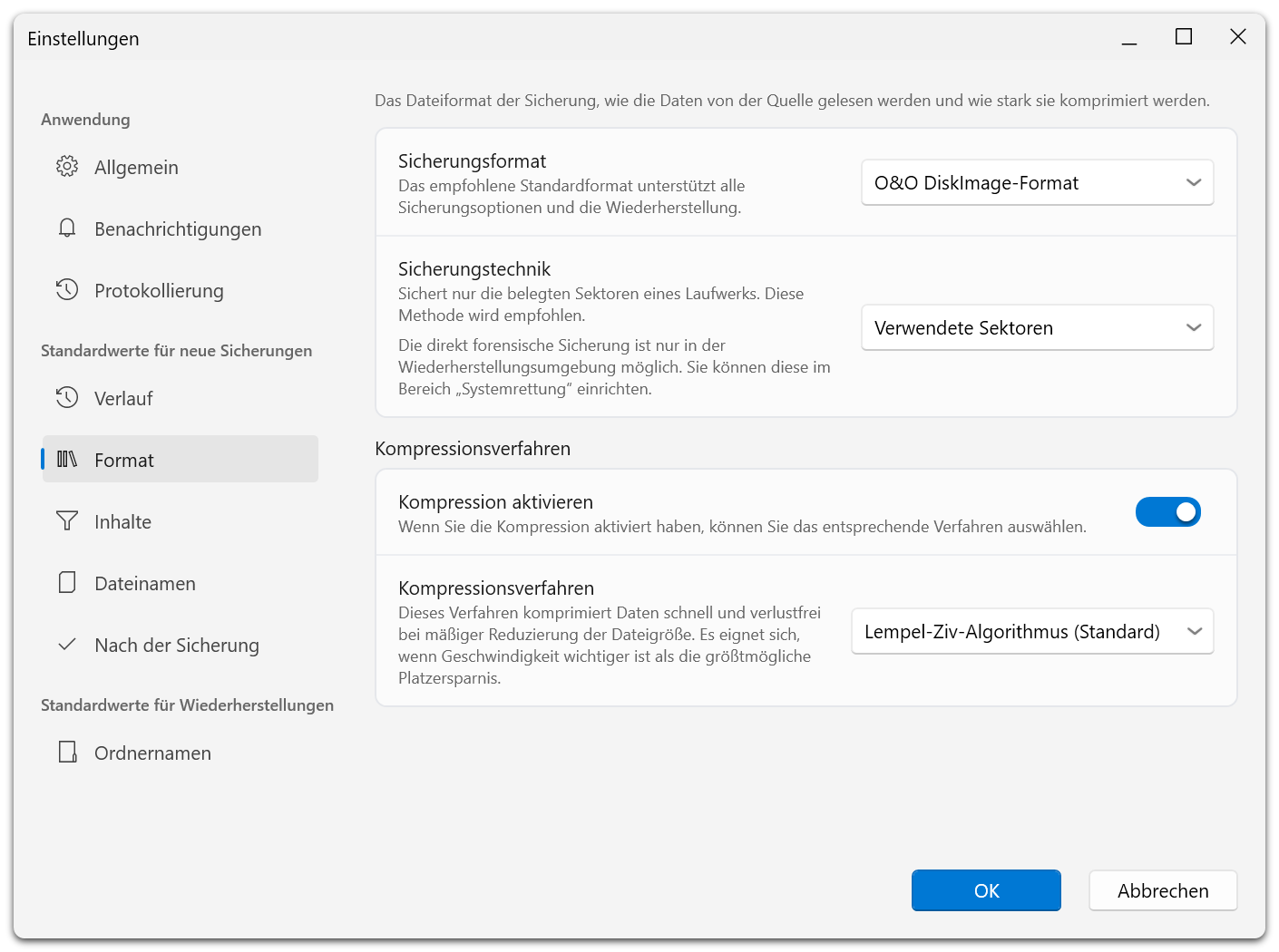Viewport: 1279px width, 952px height.
Task: Switch to the Verlauf page
Action: click(181, 399)
